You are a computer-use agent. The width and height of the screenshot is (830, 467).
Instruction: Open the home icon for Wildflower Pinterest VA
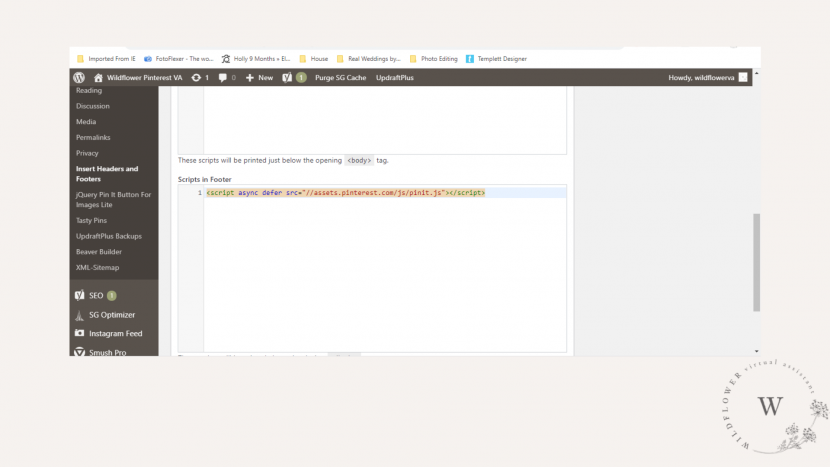point(98,77)
